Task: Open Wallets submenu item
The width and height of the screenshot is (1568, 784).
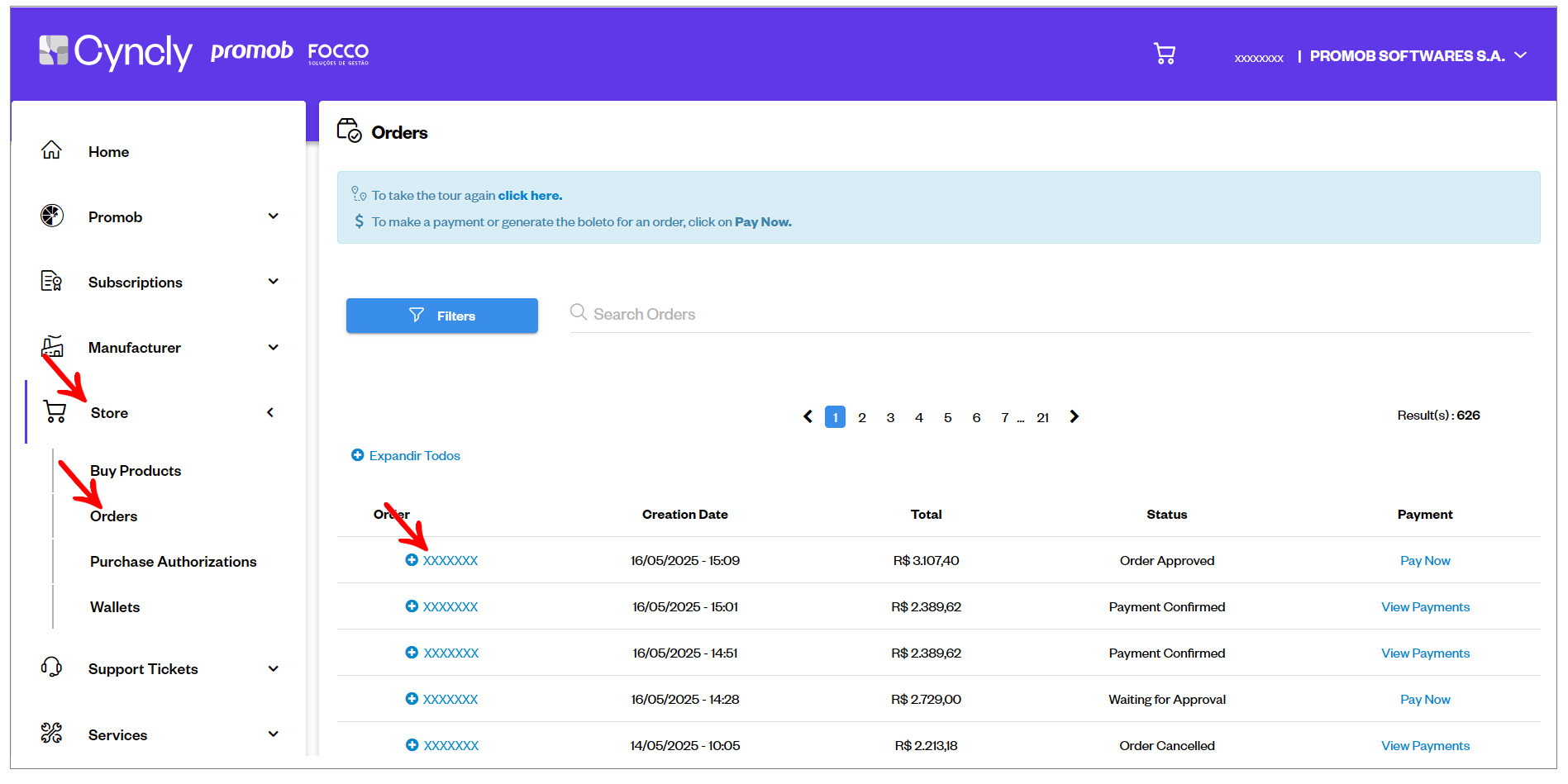Action: 115,607
